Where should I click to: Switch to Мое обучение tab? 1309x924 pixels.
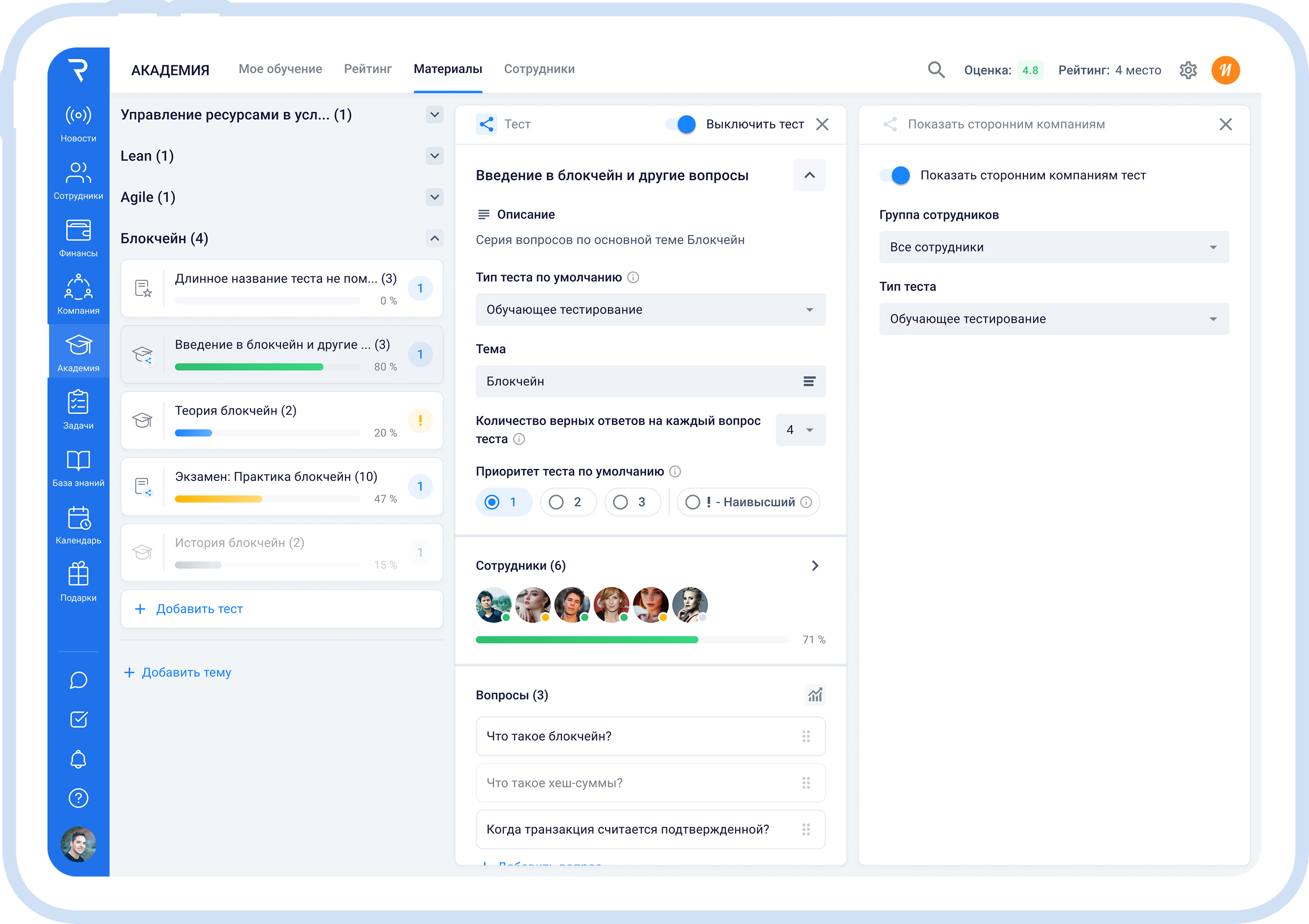pos(280,69)
